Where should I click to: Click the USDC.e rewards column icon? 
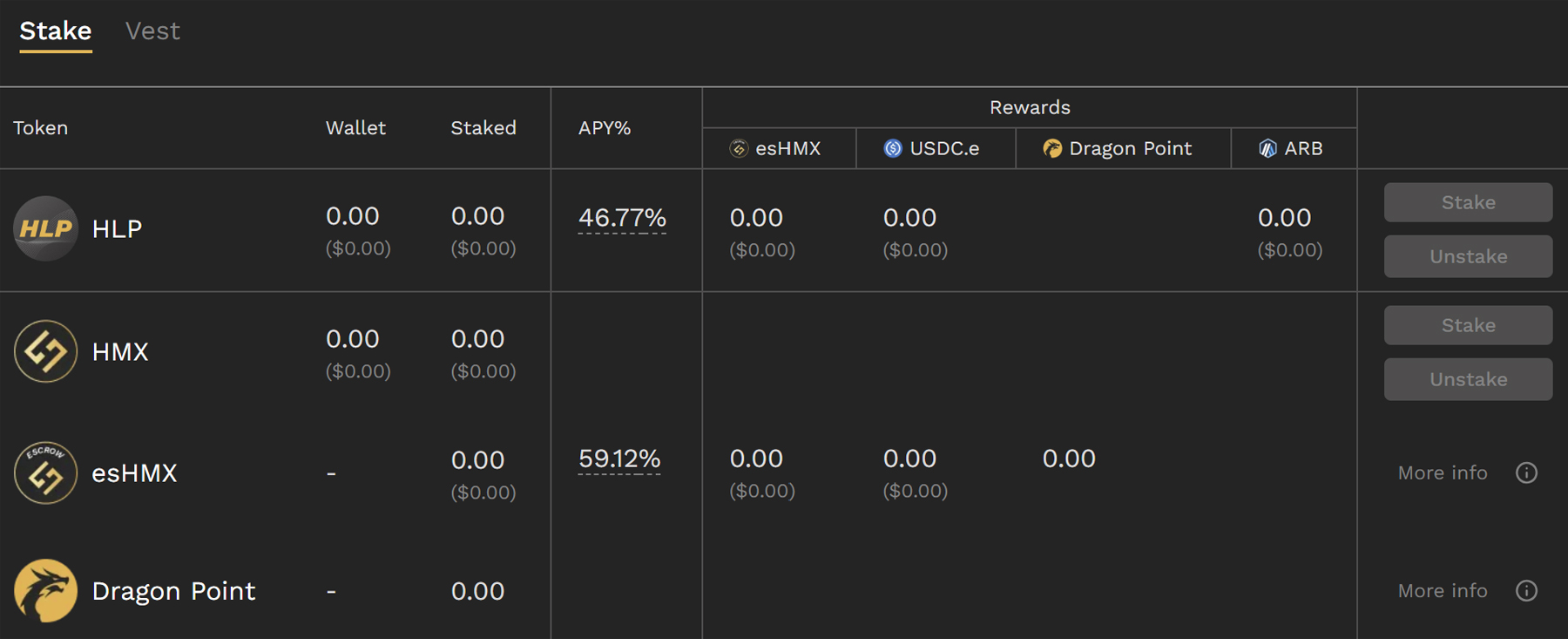[893, 149]
